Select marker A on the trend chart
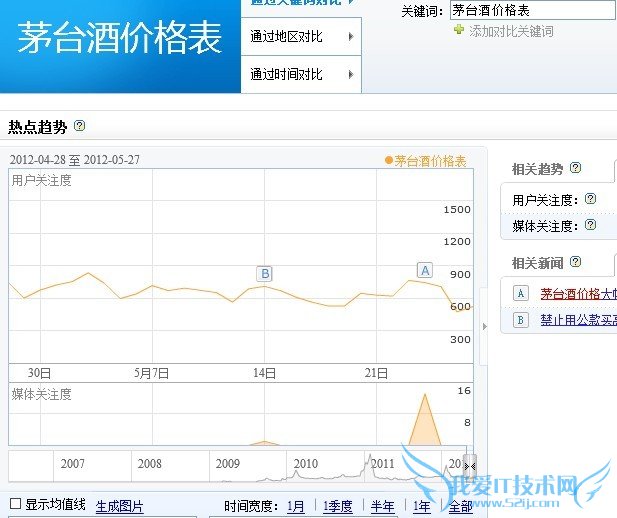 tap(425, 270)
